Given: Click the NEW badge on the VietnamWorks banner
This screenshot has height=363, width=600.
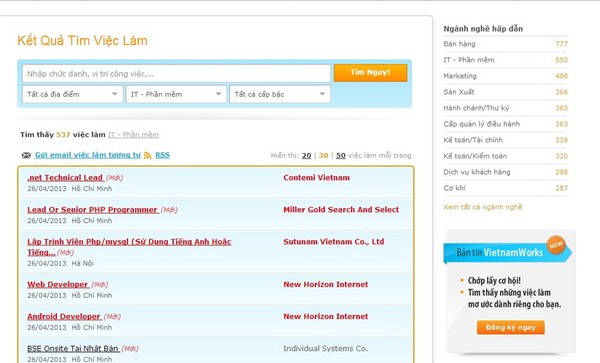Looking at the screenshot, I should point(556,245).
